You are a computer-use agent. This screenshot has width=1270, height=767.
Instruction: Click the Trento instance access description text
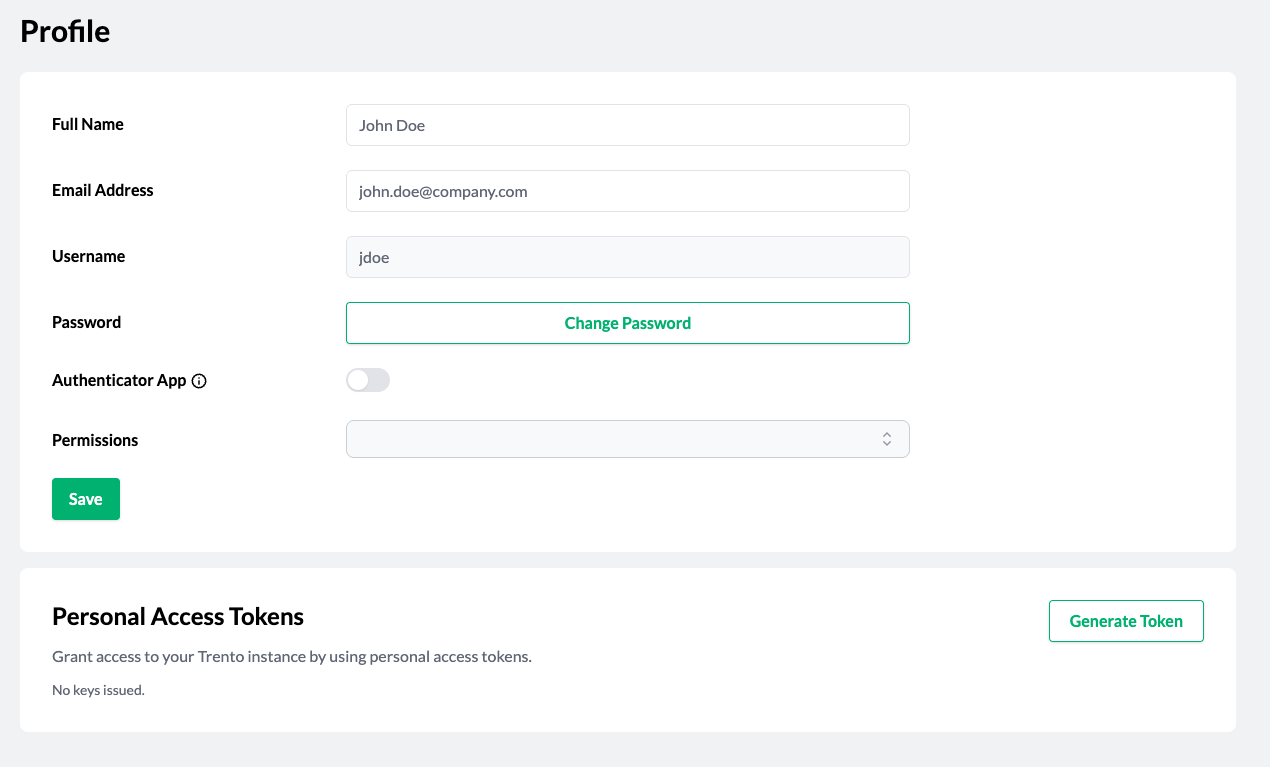click(292, 657)
